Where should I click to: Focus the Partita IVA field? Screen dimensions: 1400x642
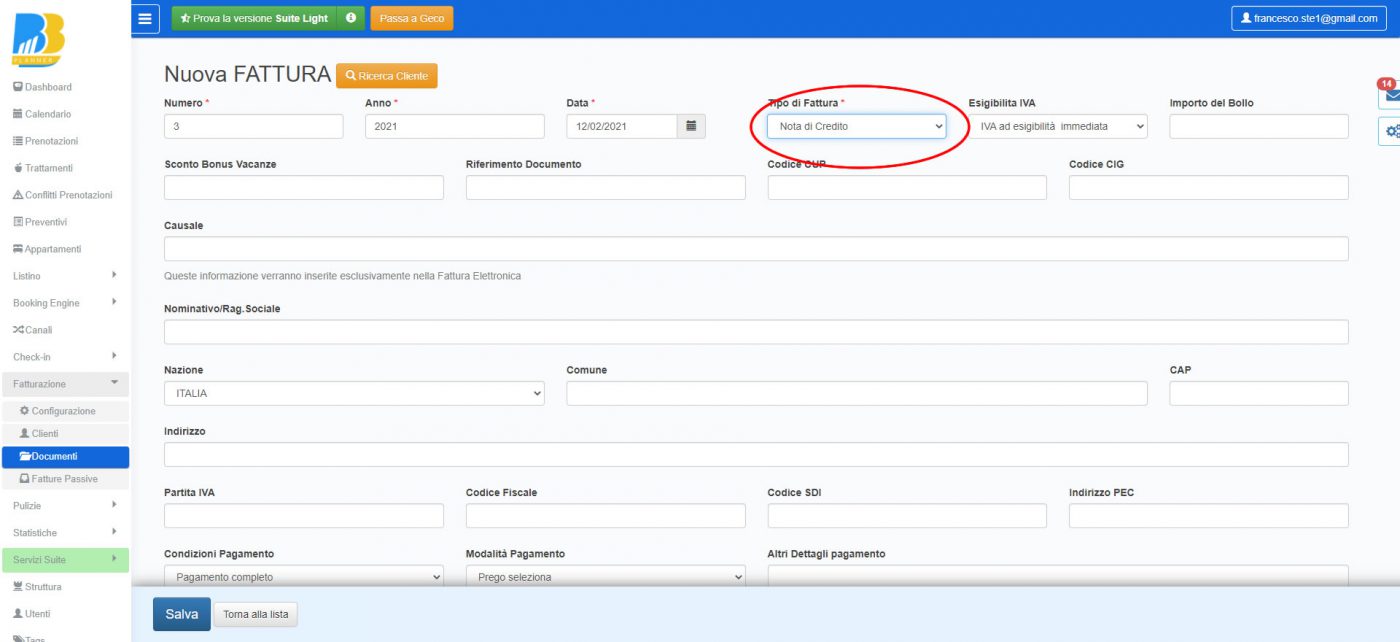304,515
